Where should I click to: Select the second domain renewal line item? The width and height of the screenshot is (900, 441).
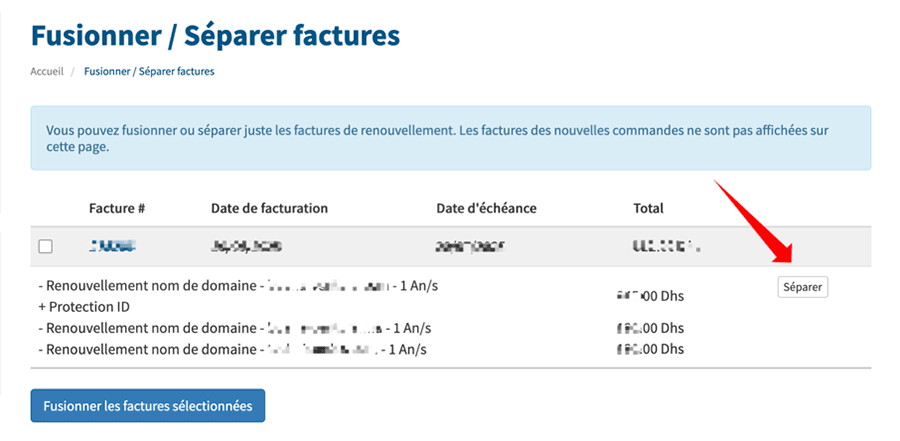click(x=238, y=328)
